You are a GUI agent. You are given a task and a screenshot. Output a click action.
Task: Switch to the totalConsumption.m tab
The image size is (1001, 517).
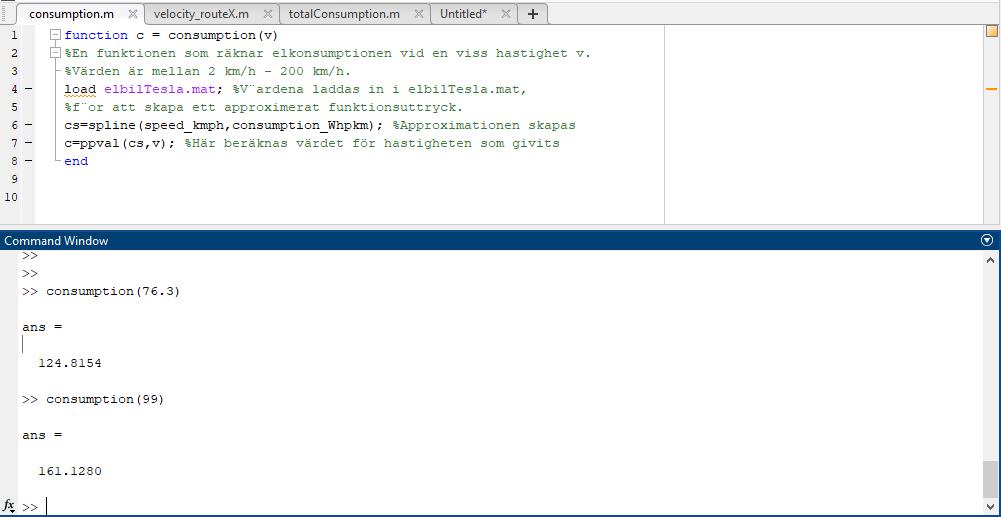[343, 14]
